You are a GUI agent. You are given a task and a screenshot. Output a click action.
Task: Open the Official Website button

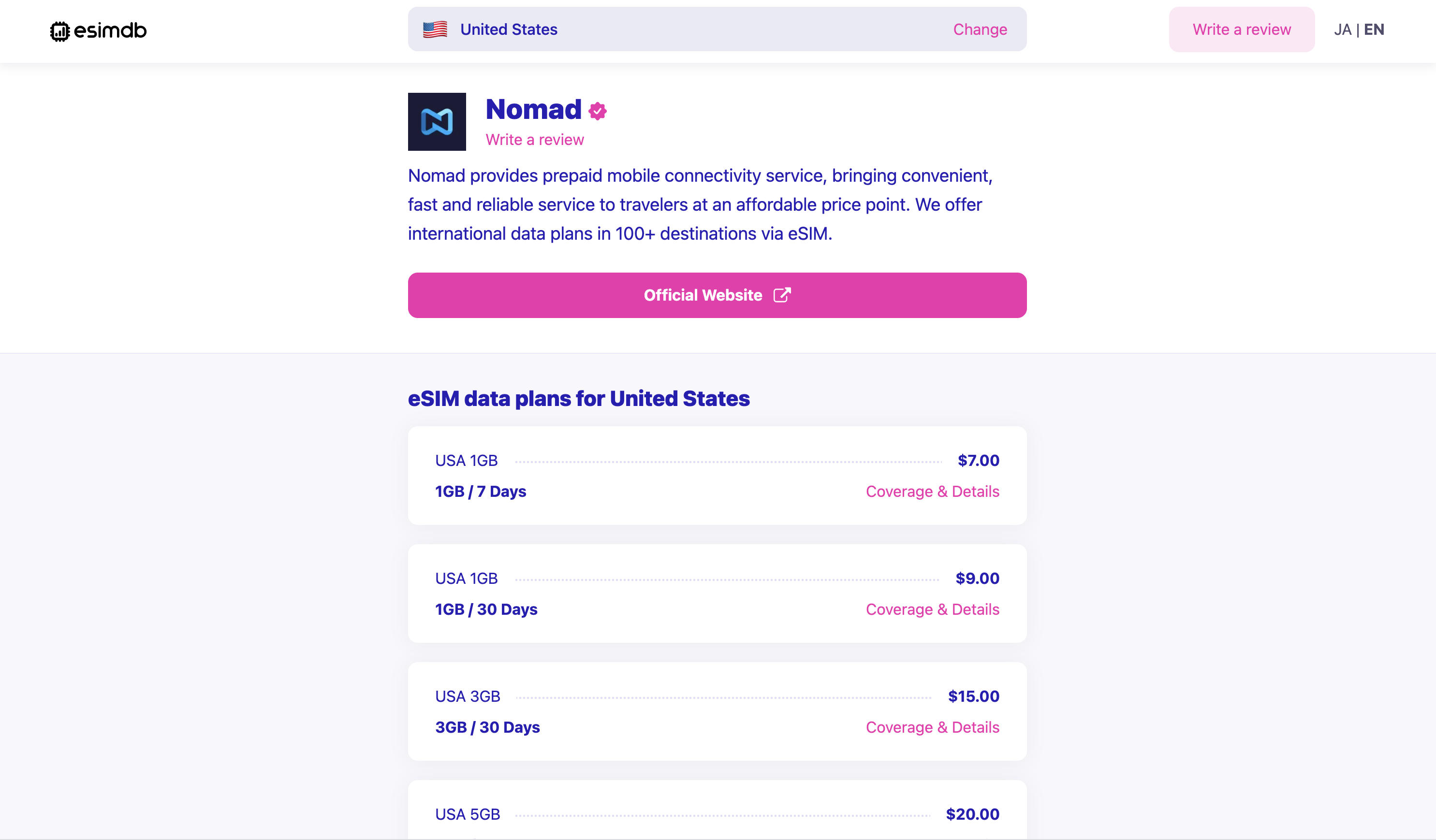[703, 295]
